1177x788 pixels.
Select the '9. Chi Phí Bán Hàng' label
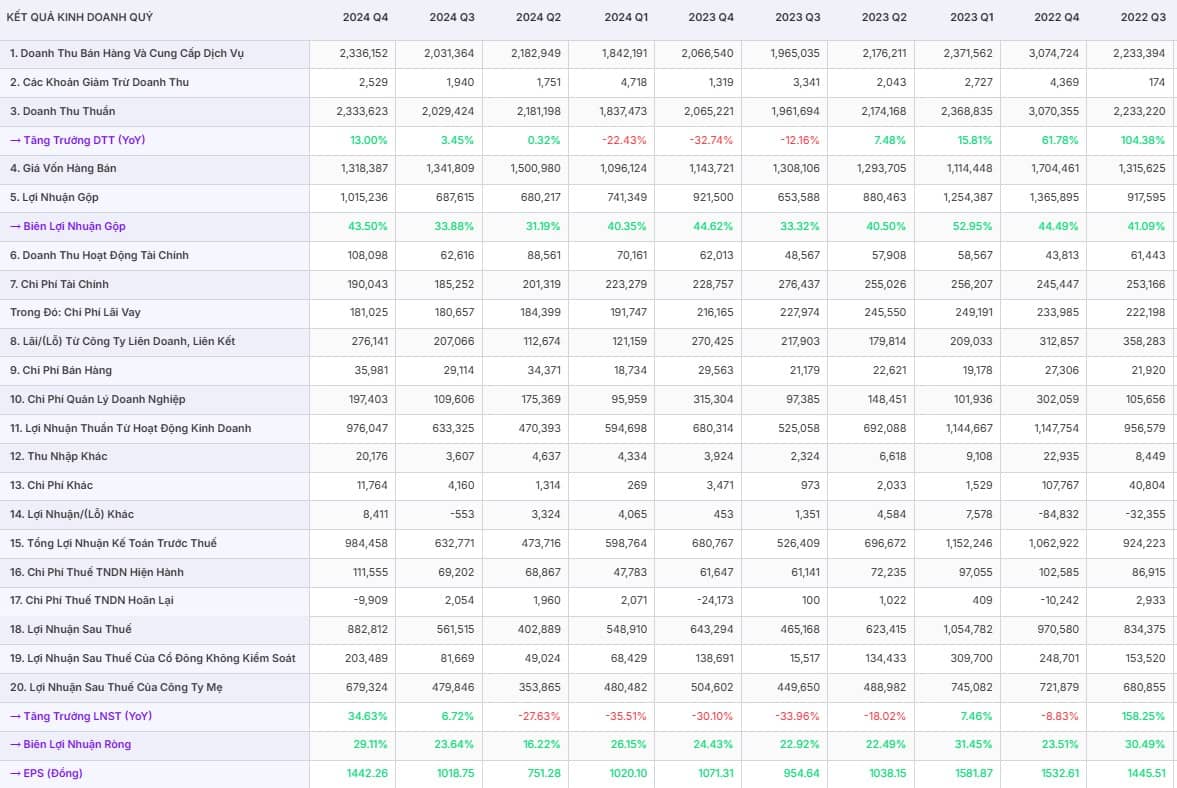pos(61,371)
